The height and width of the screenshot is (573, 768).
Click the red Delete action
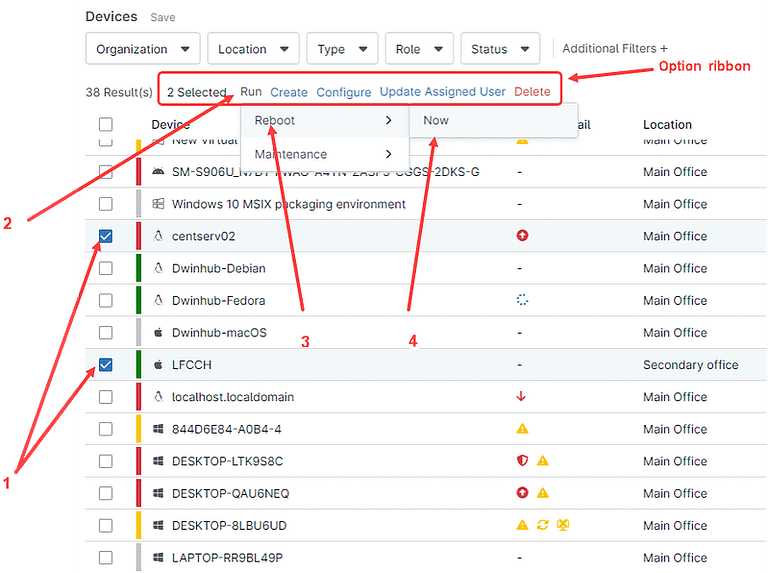coord(532,92)
